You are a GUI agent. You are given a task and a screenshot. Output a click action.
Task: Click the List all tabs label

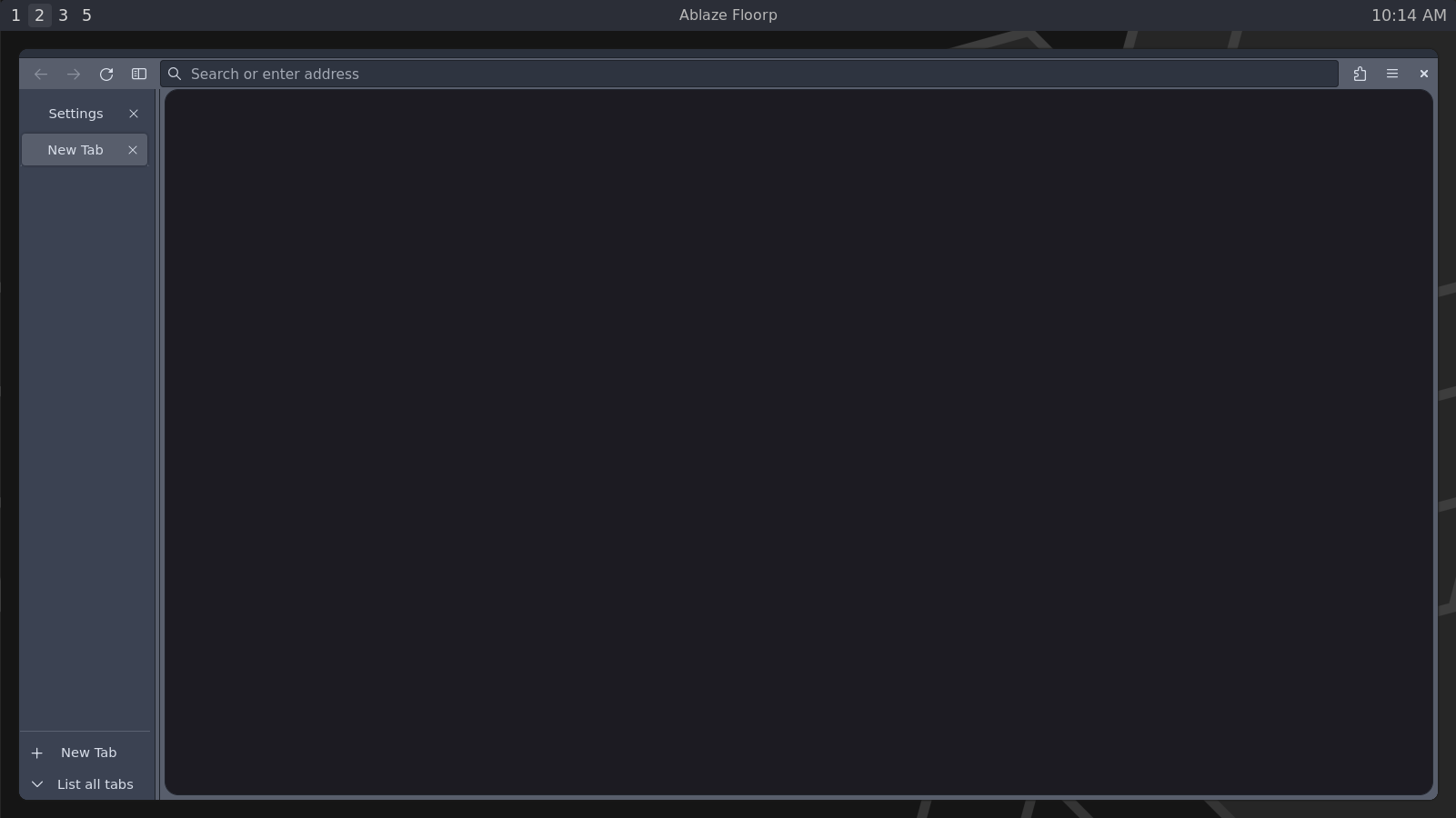[x=95, y=784]
